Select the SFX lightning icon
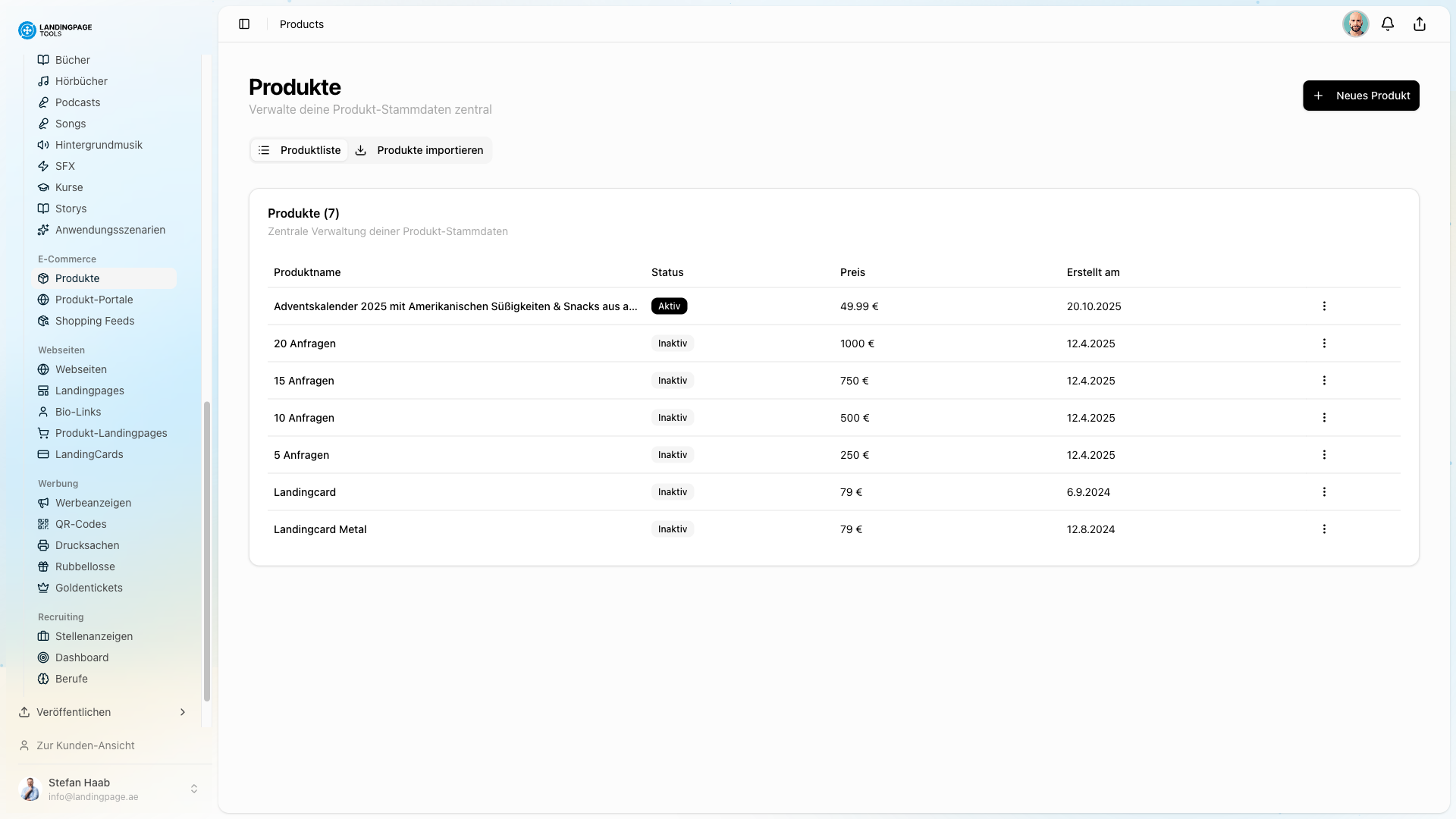 coord(43,166)
